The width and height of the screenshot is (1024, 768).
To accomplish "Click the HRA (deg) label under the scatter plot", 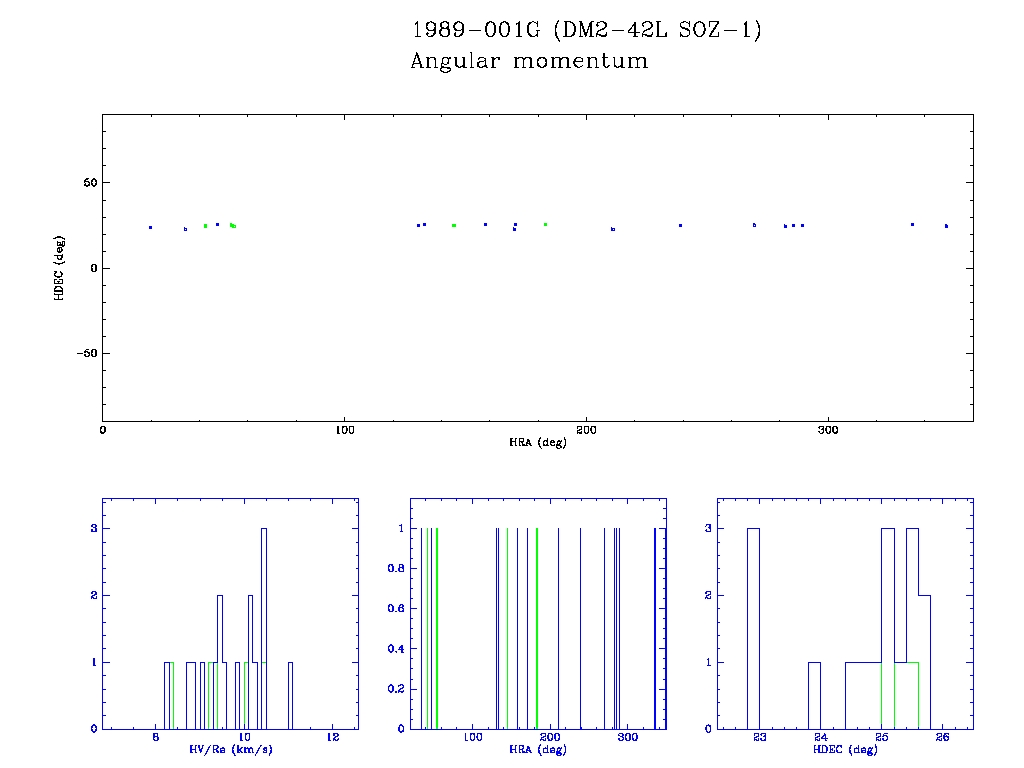I will [538, 442].
